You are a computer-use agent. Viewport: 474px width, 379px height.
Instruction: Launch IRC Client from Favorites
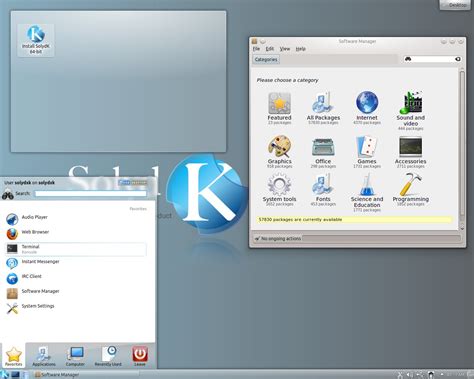tap(76, 277)
